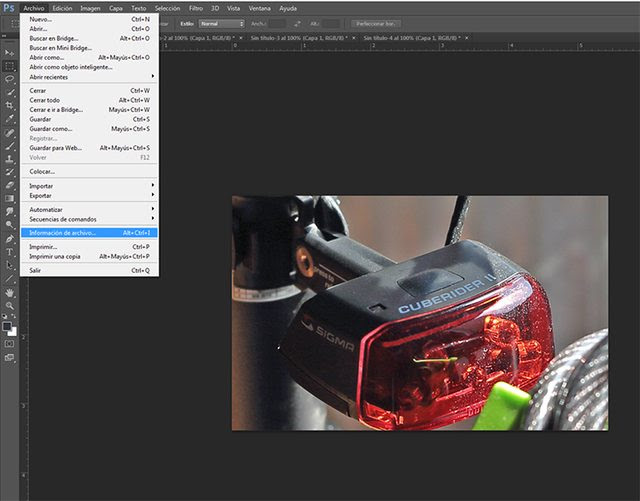
Task: Close the Sin título-4 document tab
Action: [467, 38]
